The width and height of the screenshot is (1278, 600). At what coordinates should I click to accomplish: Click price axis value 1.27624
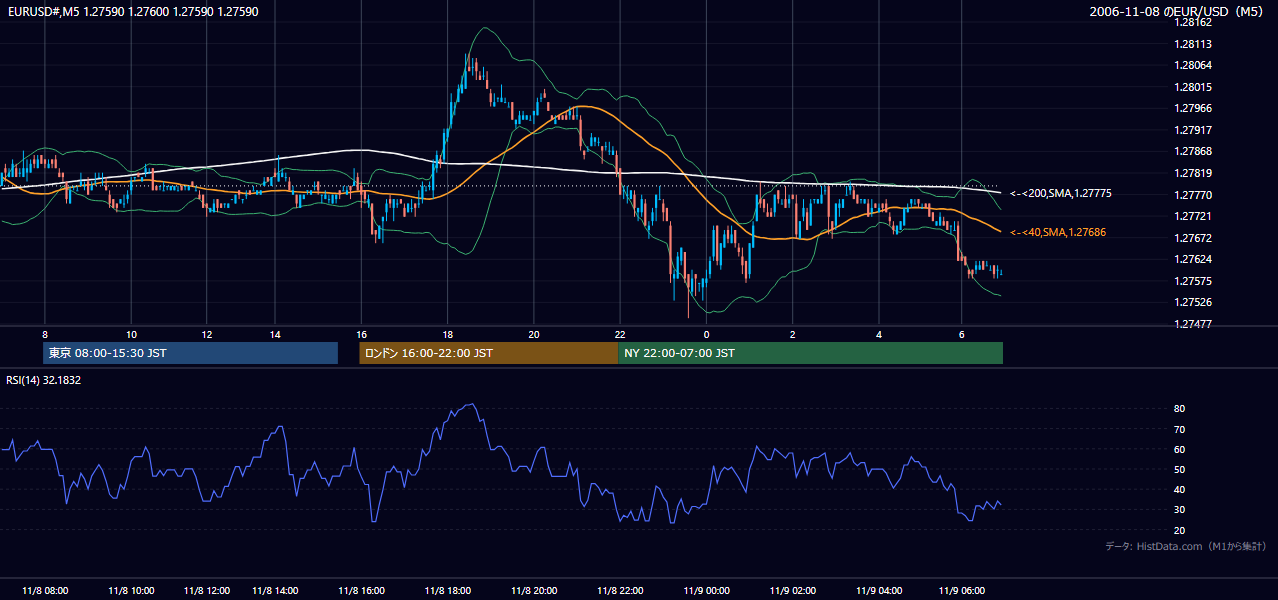pos(1193,260)
